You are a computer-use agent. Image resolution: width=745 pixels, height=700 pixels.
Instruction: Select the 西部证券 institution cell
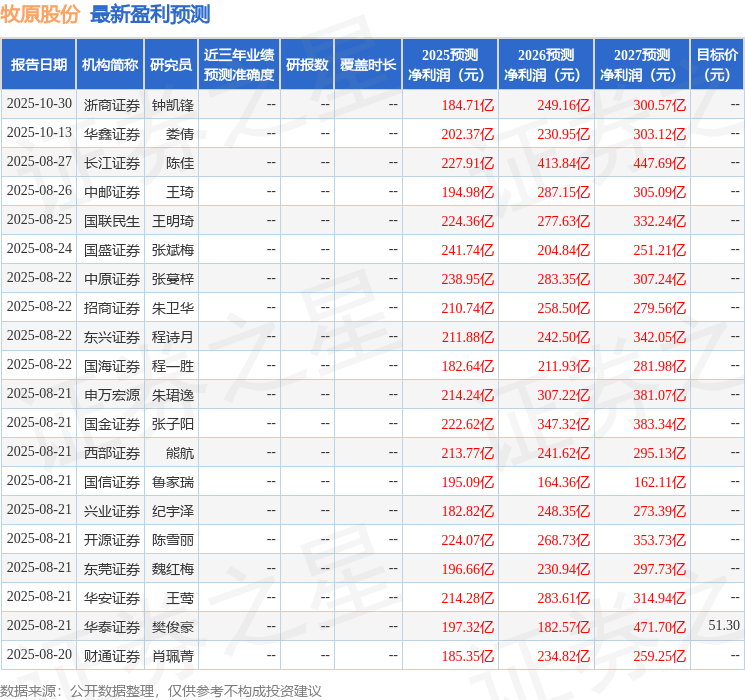(112, 453)
